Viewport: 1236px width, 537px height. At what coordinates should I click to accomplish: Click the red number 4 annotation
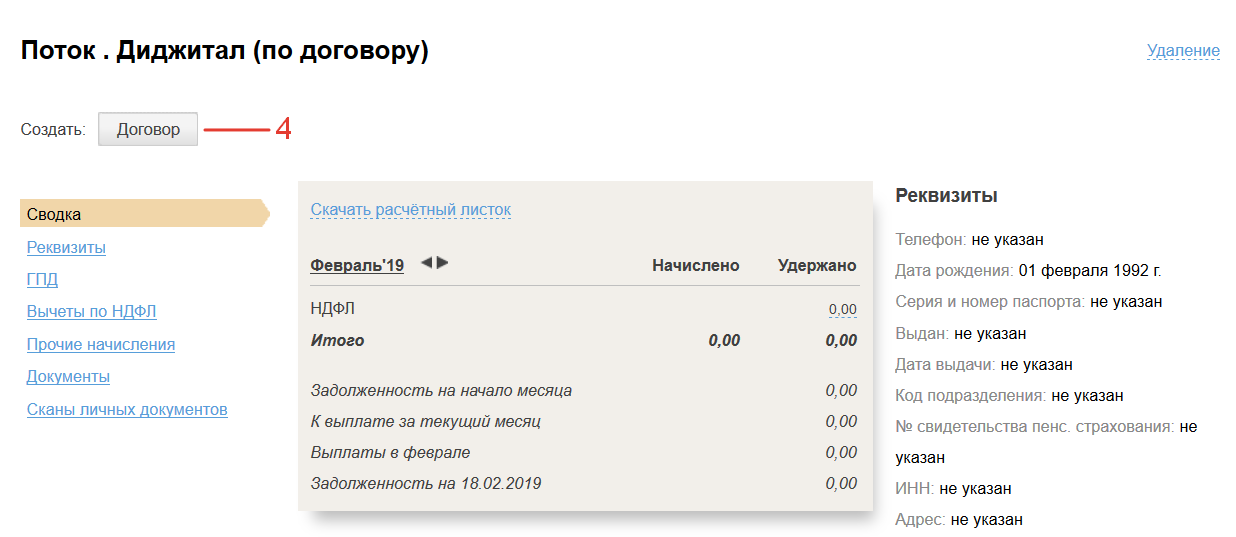283,130
